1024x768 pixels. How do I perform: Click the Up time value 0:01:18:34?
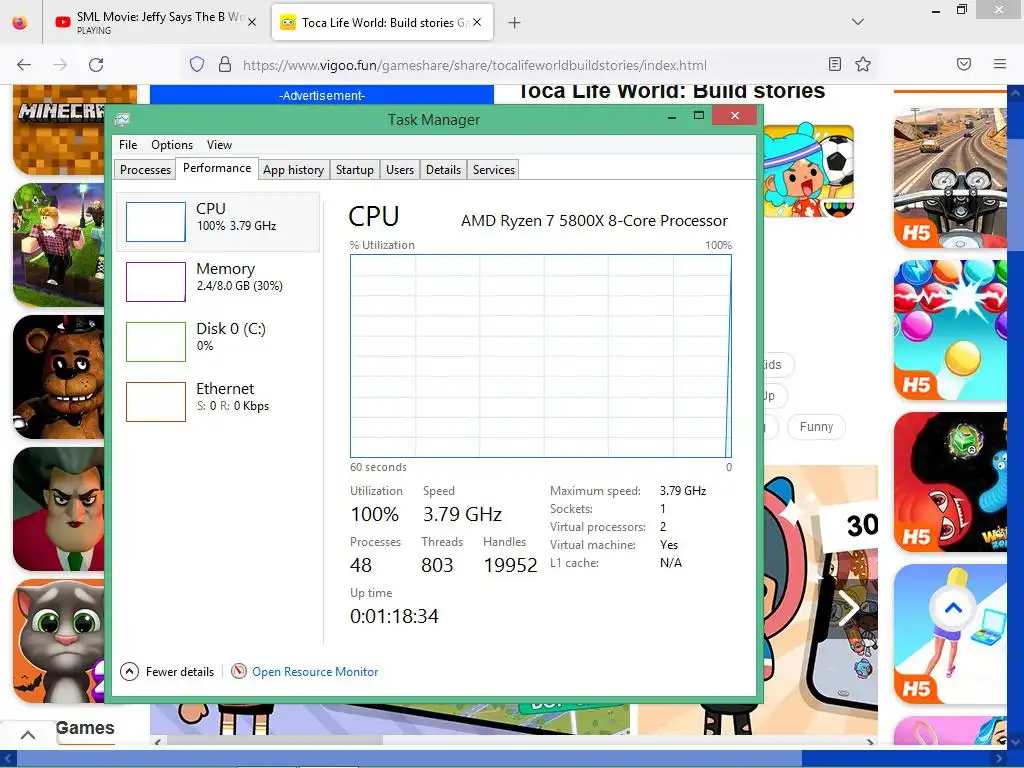(x=394, y=616)
